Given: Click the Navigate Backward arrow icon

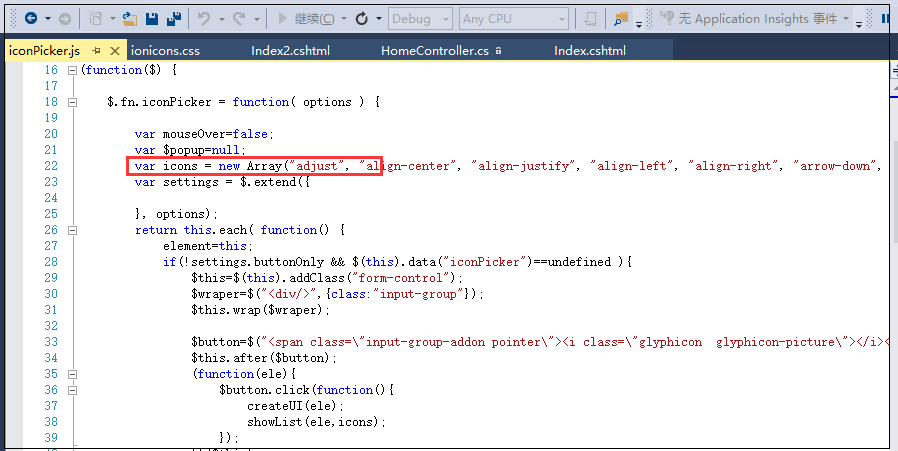Looking at the screenshot, I should coord(30,19).
